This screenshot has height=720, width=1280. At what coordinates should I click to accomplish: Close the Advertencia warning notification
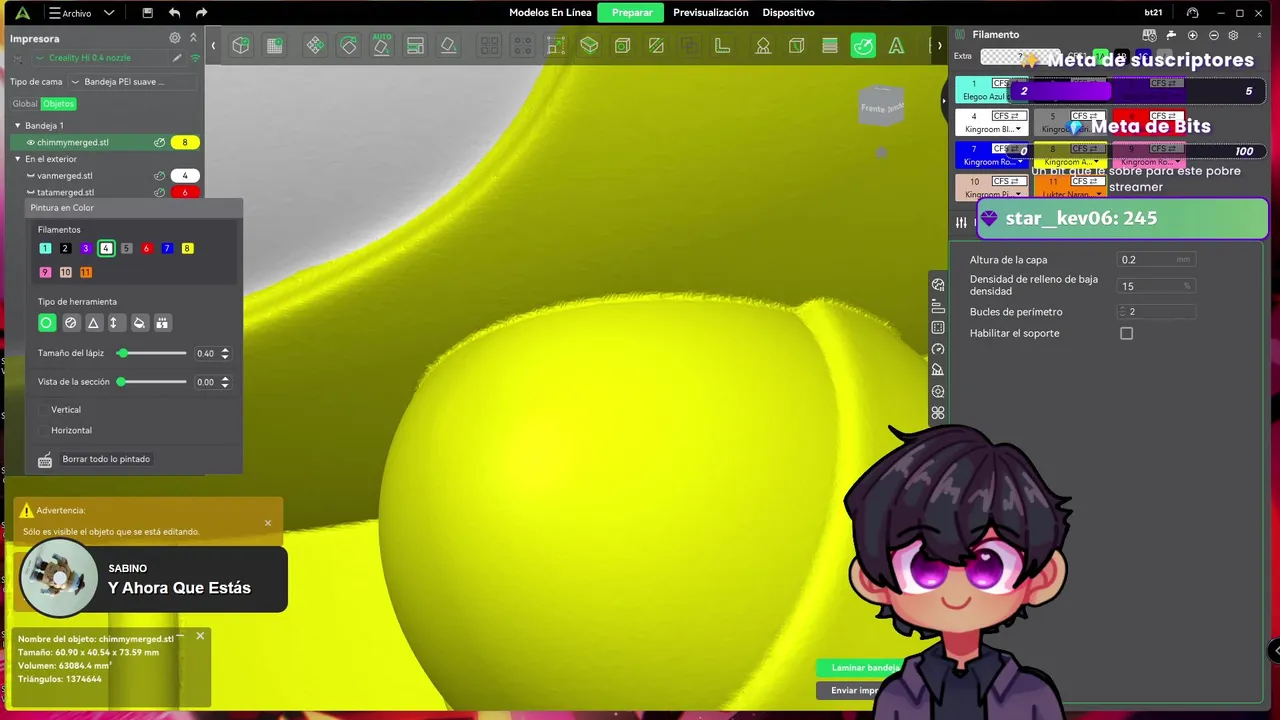pos(268,523)
